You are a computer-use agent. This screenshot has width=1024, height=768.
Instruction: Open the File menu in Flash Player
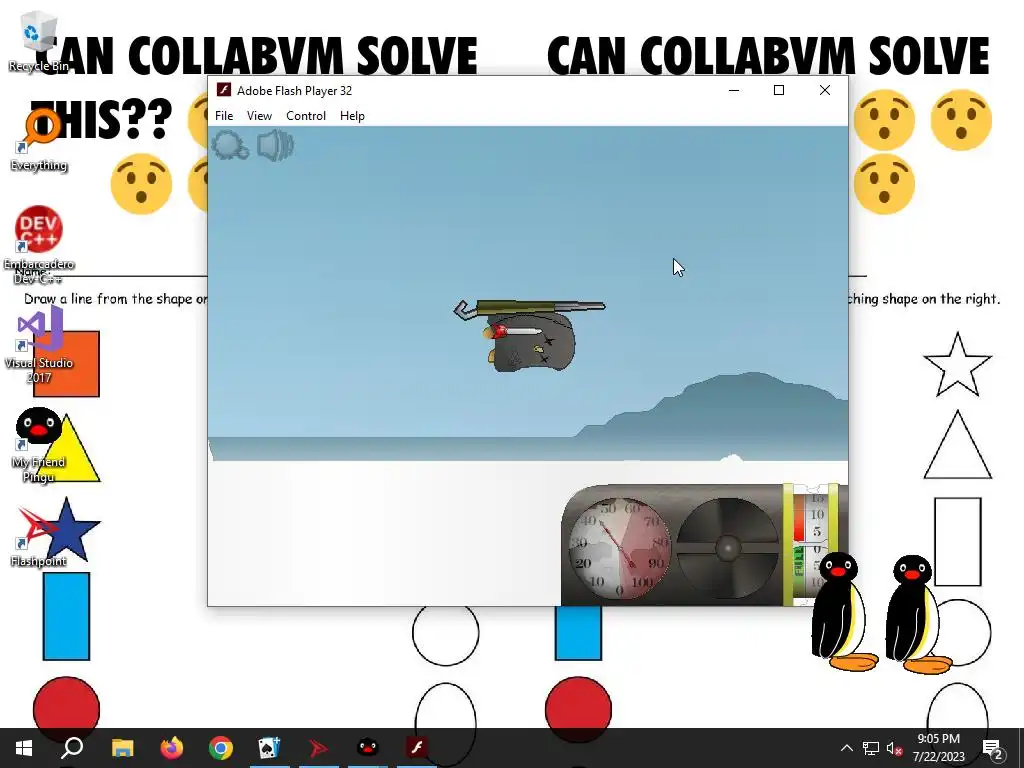(224, 116)
